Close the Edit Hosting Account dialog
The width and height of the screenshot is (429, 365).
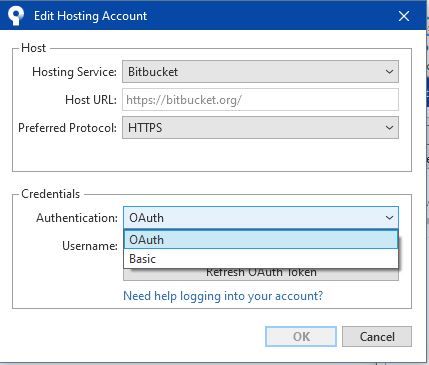(x=404, y=16)
